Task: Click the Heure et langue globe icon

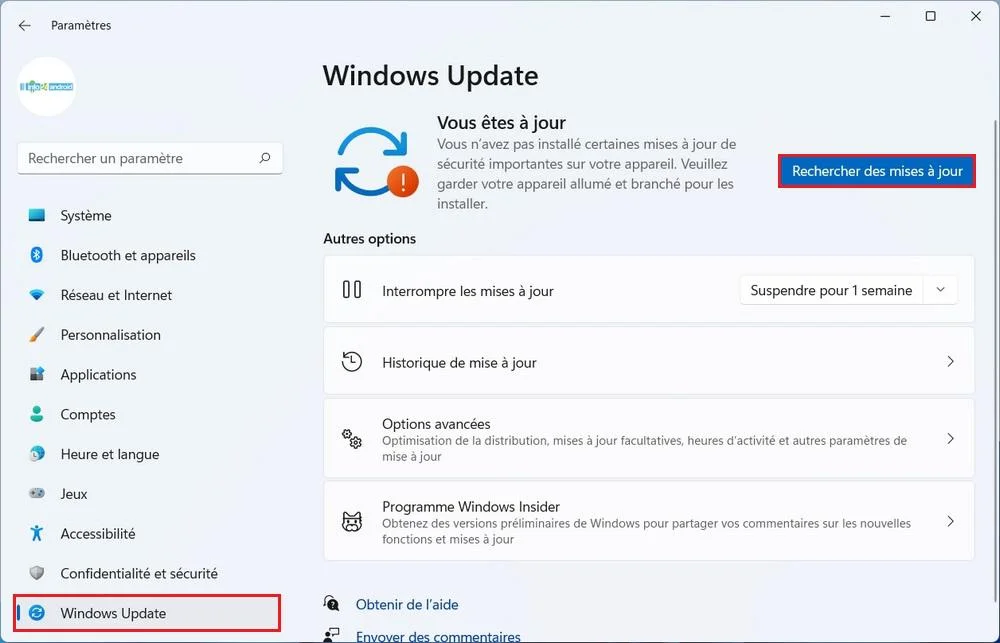Action: [x=37, y=454]
